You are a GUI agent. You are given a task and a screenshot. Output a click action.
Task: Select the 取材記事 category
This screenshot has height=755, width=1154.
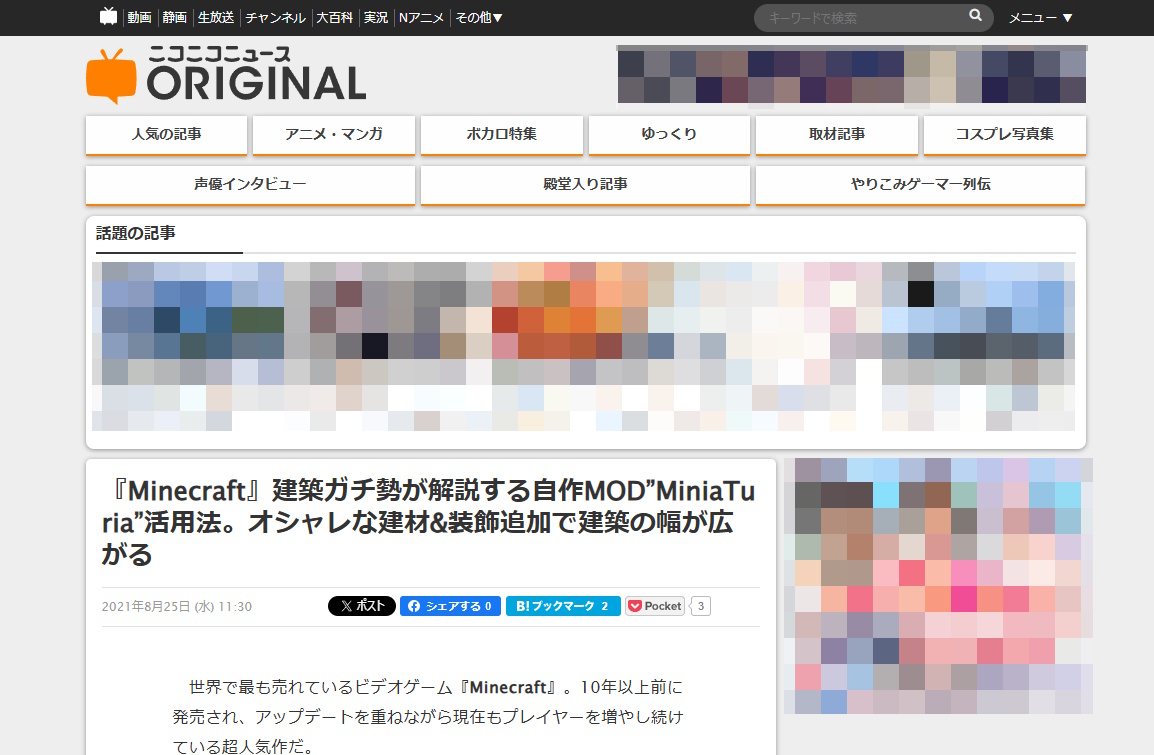point(837,135)
